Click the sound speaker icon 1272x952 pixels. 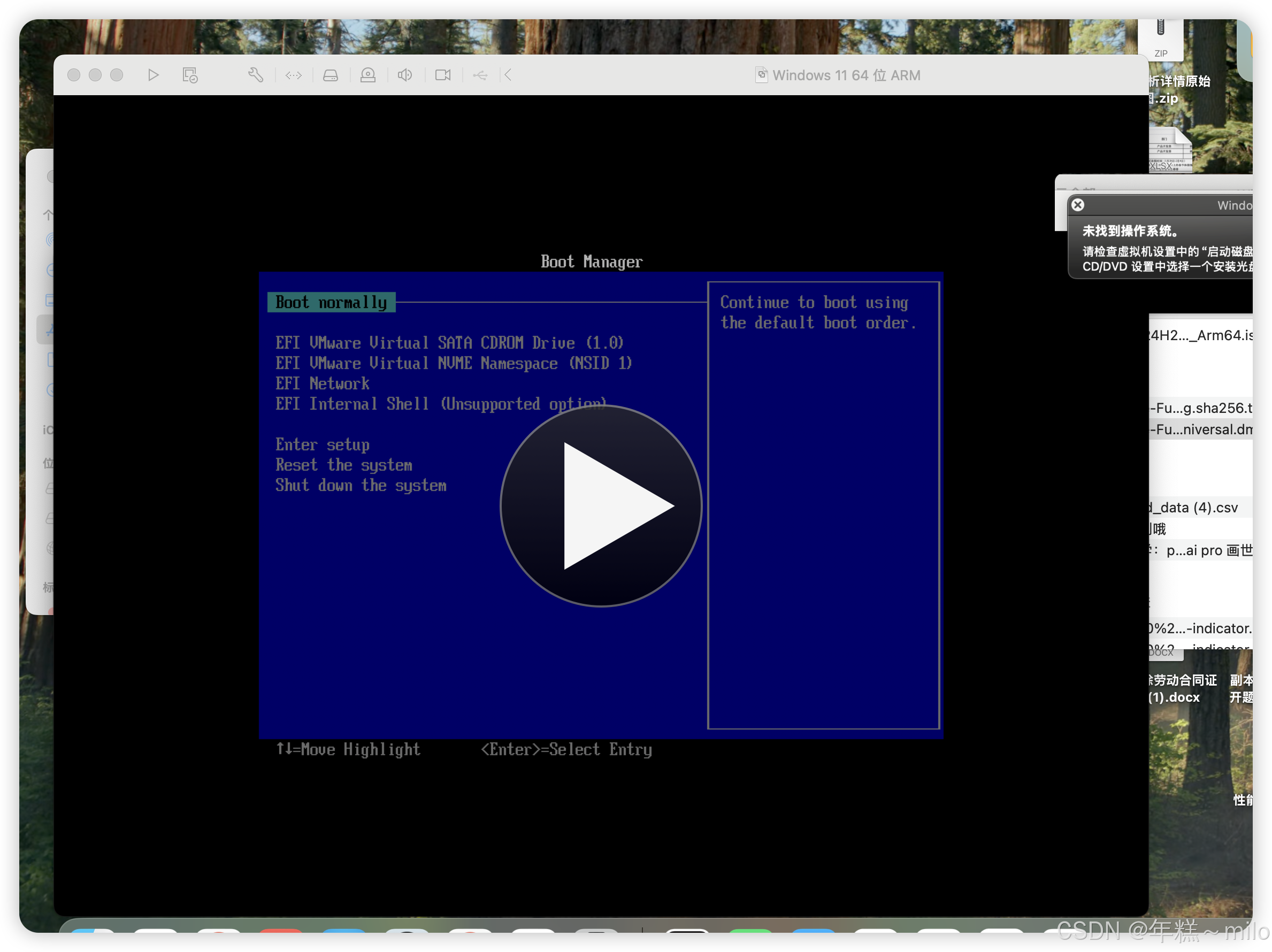coord(405,75)
